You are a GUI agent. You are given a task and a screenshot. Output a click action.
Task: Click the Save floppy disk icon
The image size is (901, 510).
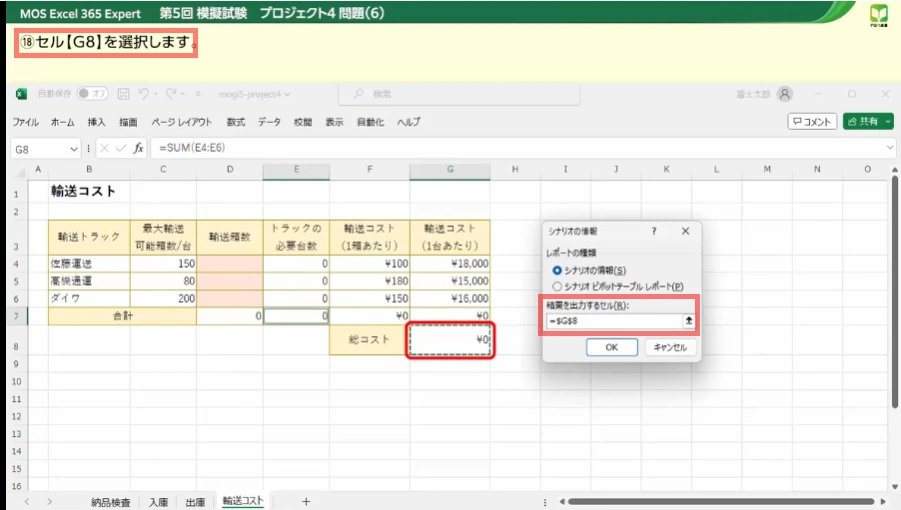pos(124,94)
